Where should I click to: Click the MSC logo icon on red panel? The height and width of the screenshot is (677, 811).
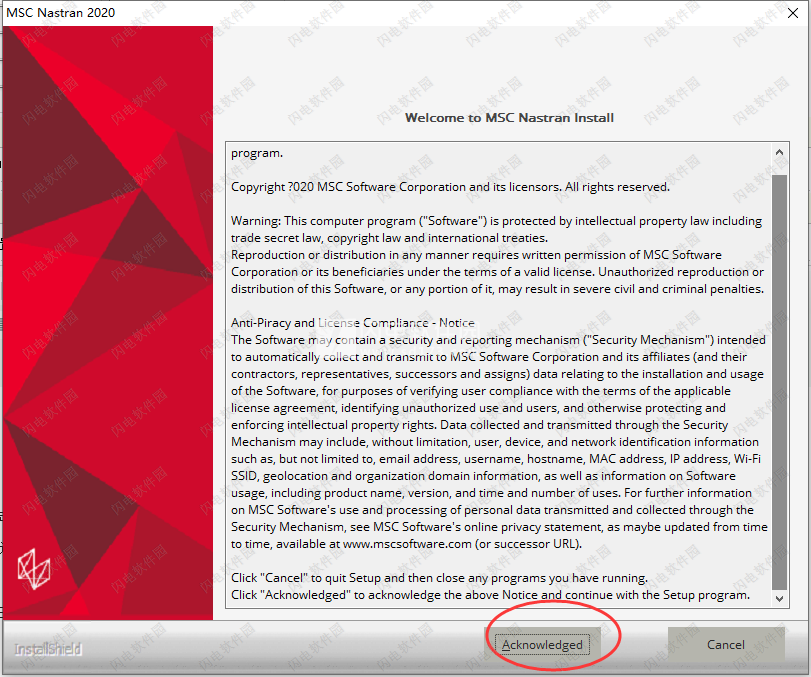point(34,569)
